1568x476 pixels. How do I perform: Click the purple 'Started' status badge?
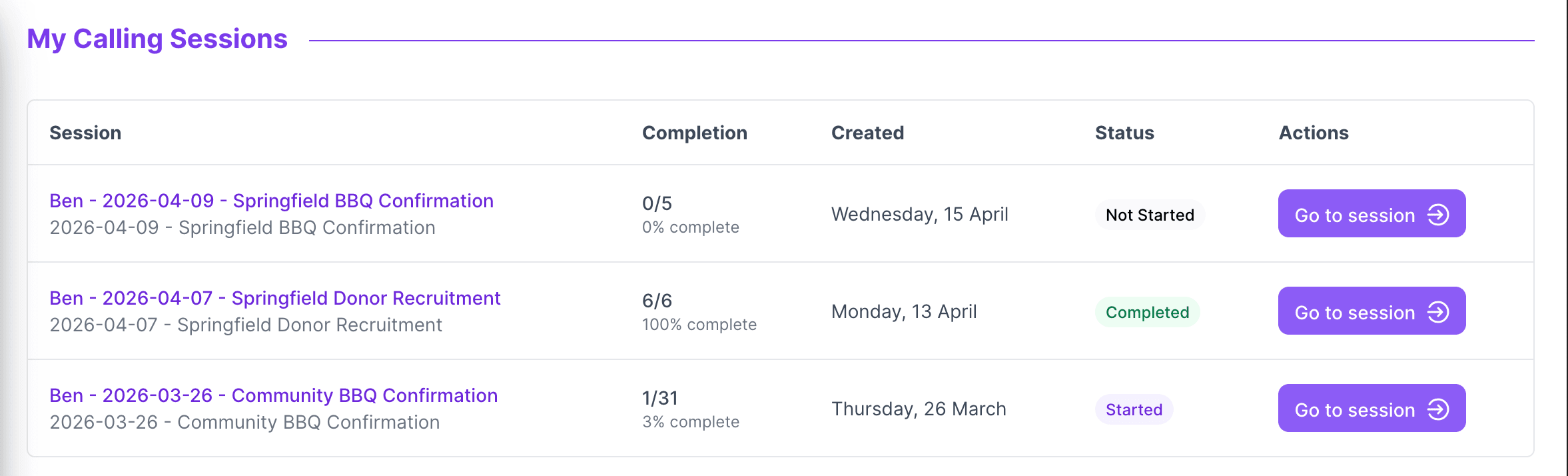tap(1134, 409)
